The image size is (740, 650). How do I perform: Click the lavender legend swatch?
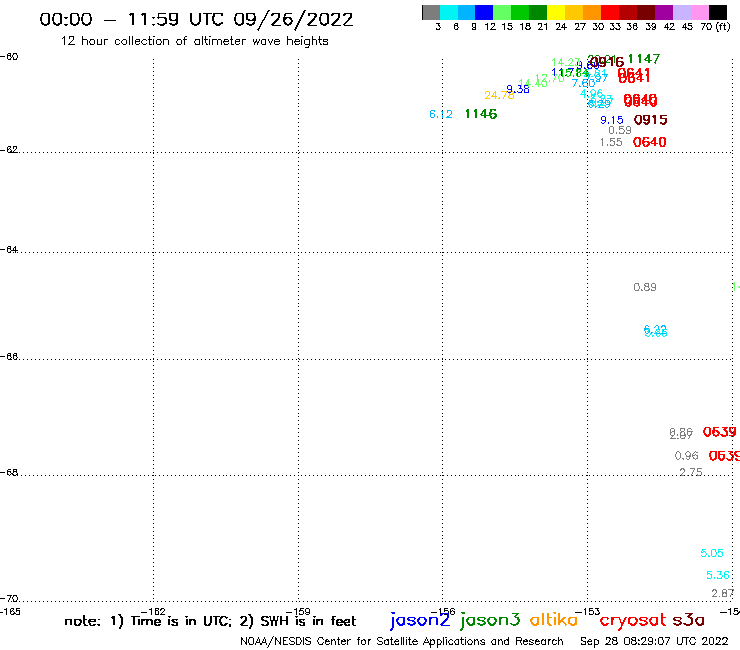click(681, 12)
